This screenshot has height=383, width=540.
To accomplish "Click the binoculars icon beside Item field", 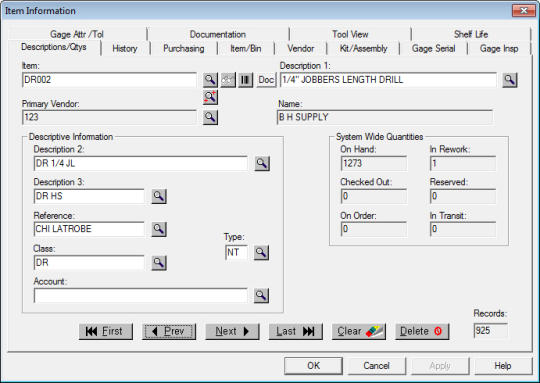I will [x=228, y=80].
